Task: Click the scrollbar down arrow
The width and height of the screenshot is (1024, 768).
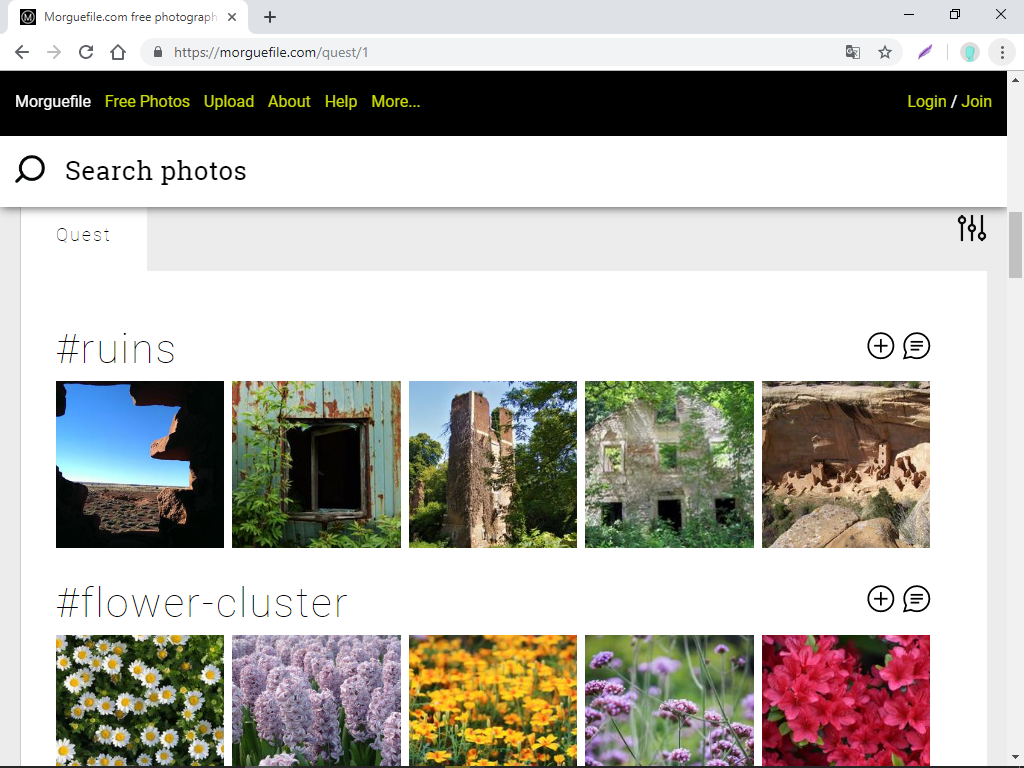Action: coord(1016,758)
